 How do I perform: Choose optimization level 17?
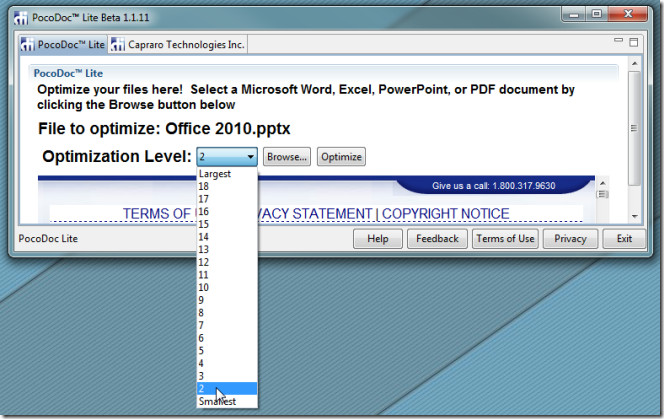[227, 199]
